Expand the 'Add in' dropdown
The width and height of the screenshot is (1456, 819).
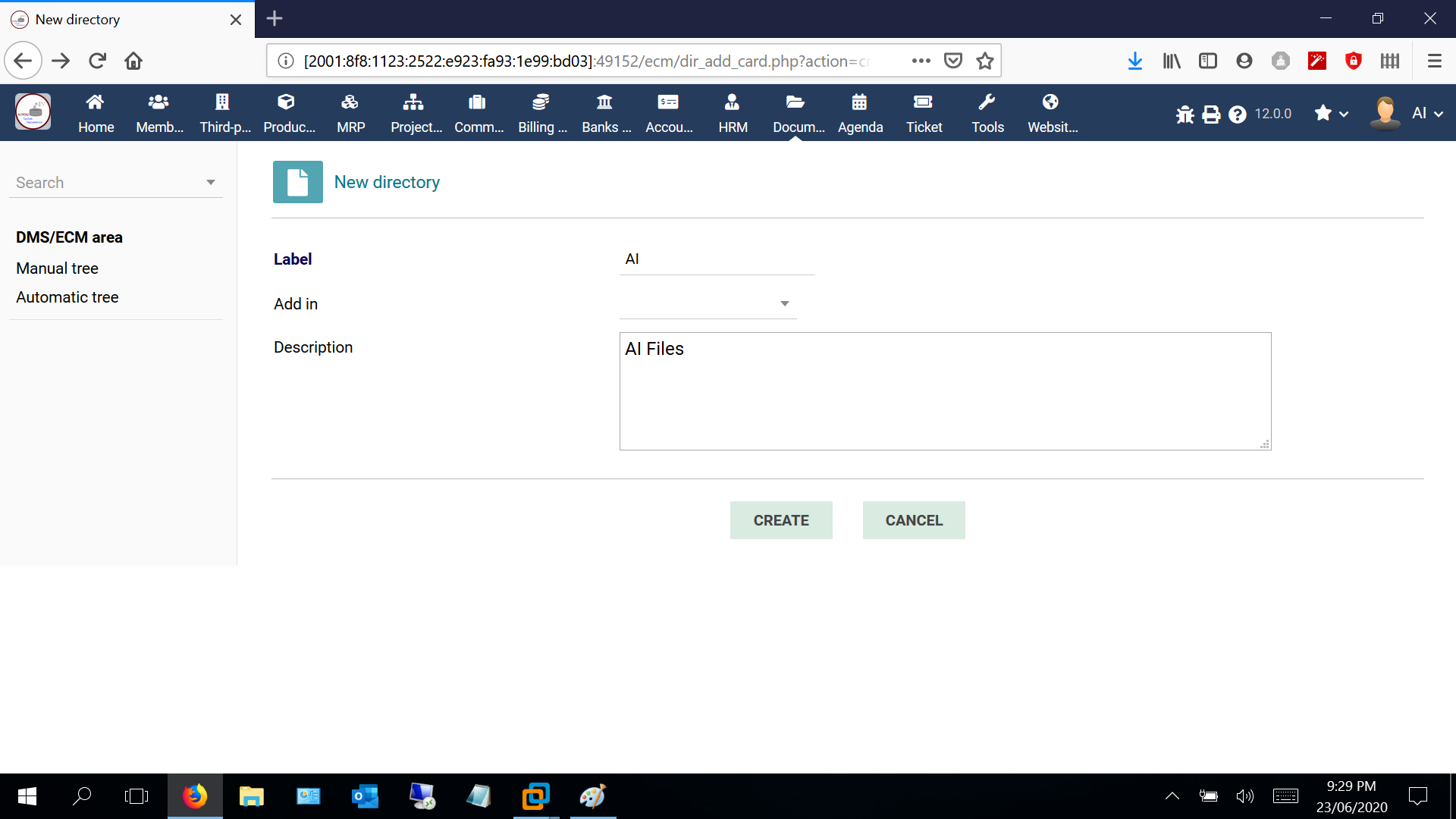point(785,303)
